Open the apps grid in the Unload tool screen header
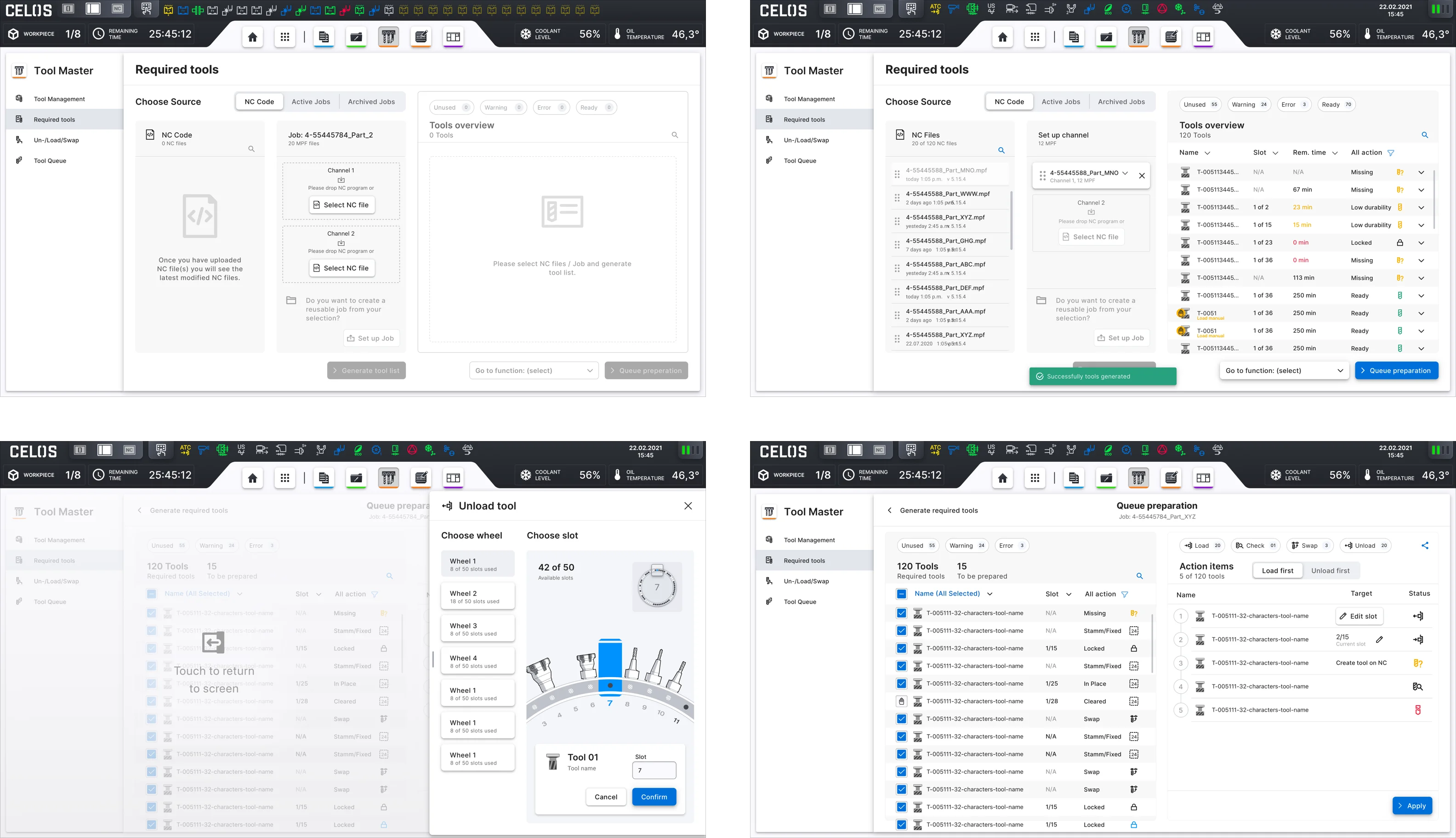 (284, 478)
